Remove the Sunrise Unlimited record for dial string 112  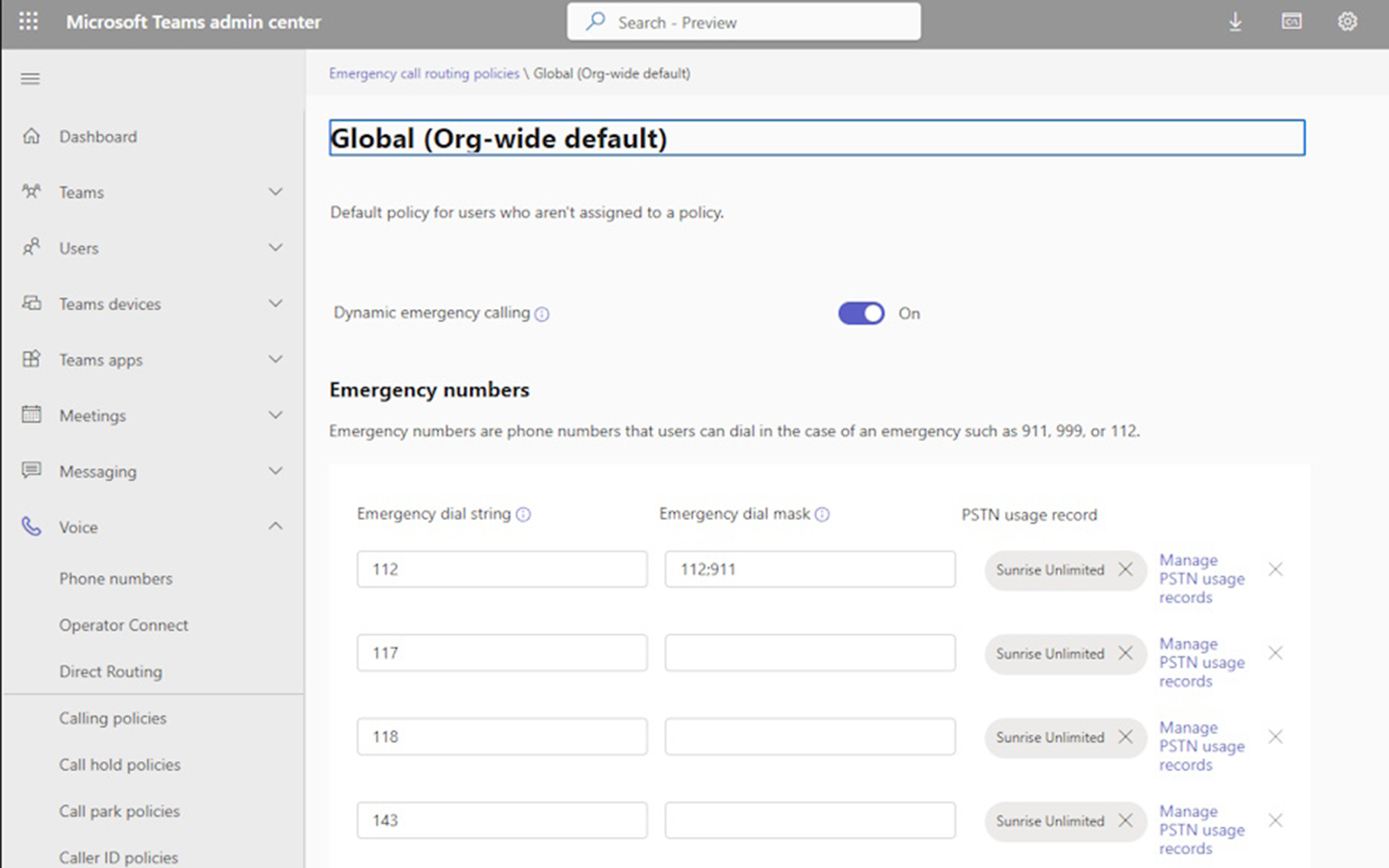pyautogui.click(x=1125, y=570)
